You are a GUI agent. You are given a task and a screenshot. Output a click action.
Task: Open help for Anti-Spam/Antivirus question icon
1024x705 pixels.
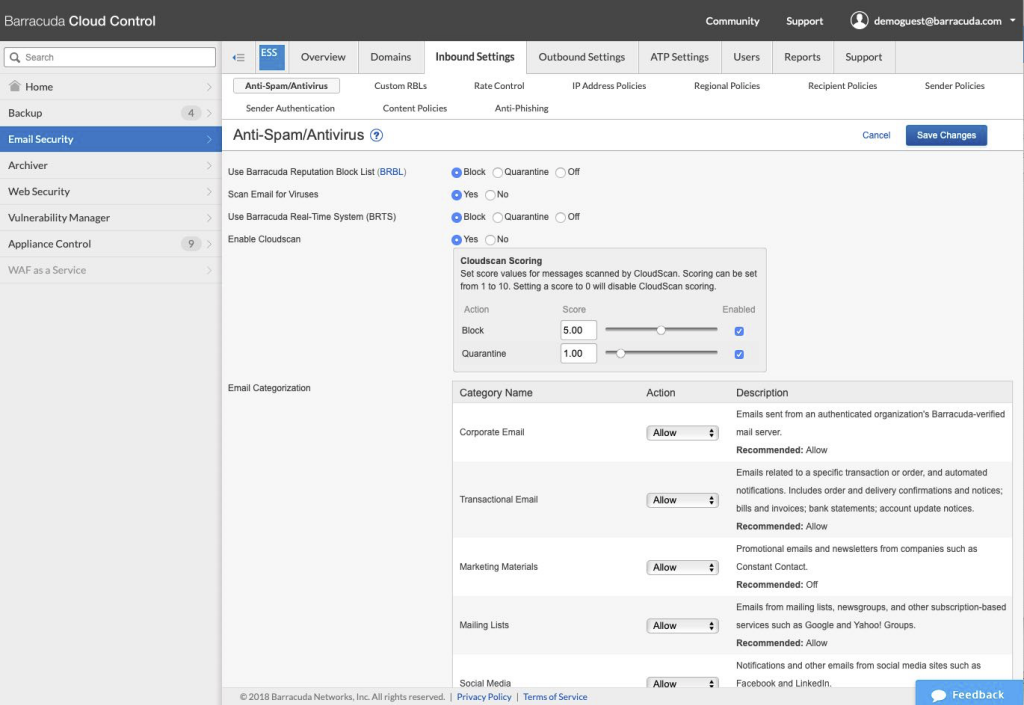click(376, 135)
